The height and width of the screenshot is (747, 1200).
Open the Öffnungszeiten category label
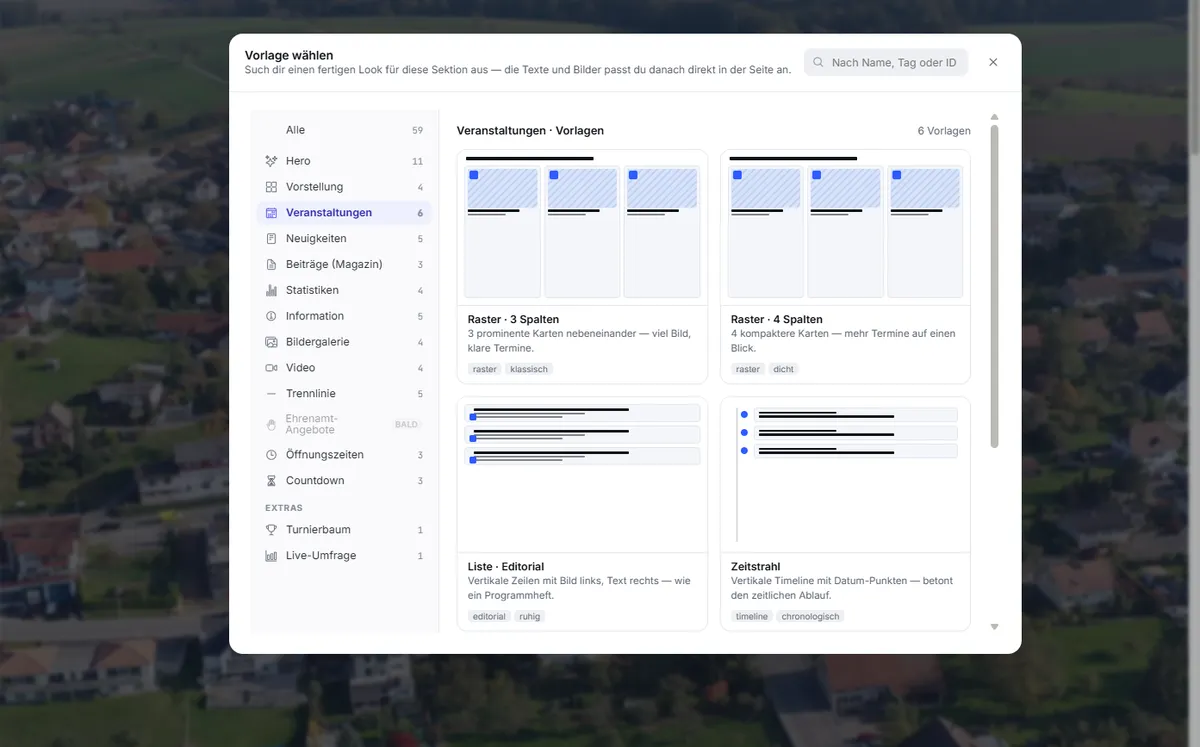pos(325,455)
